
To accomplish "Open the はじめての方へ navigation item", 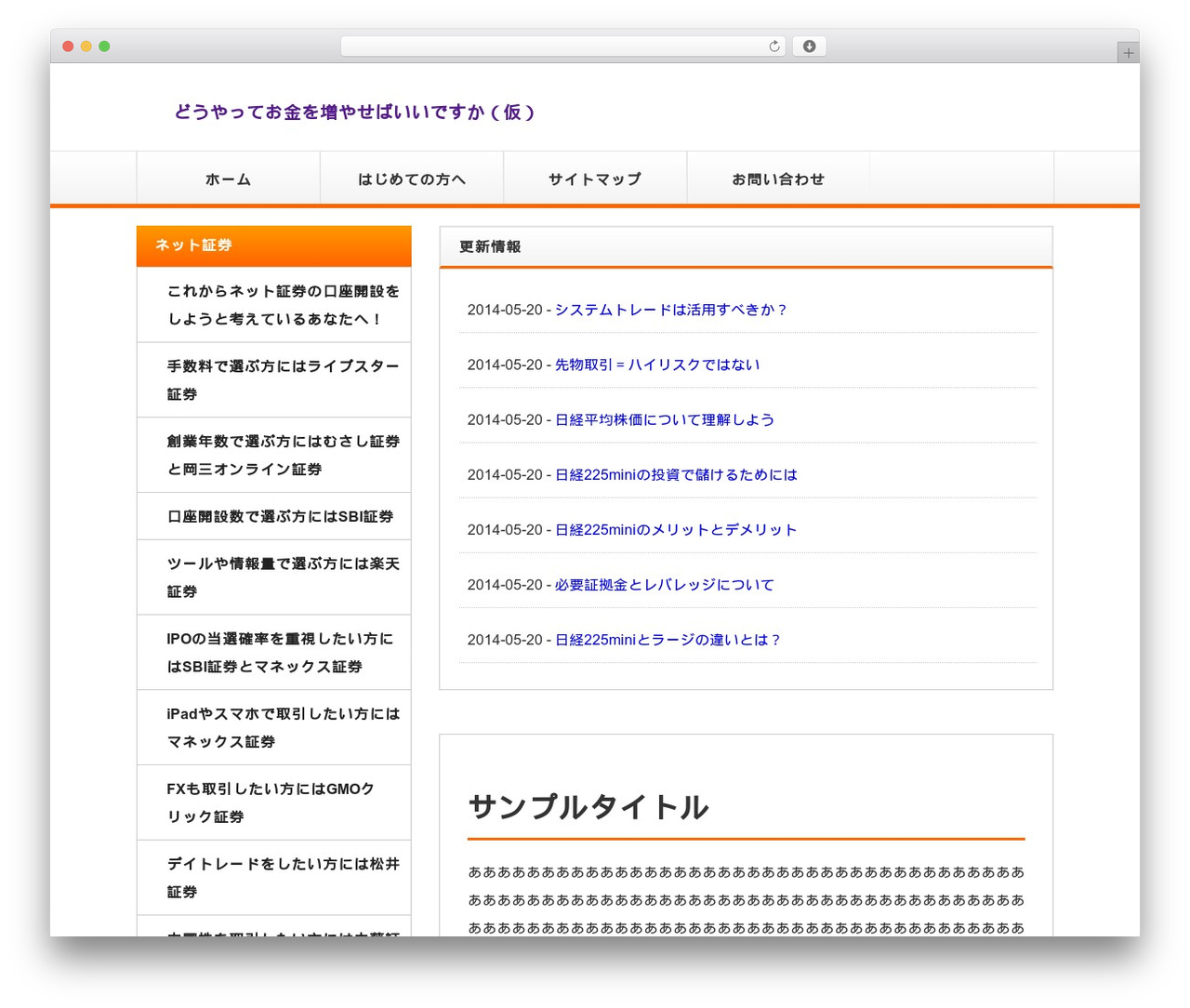I will tap(412, 179).
